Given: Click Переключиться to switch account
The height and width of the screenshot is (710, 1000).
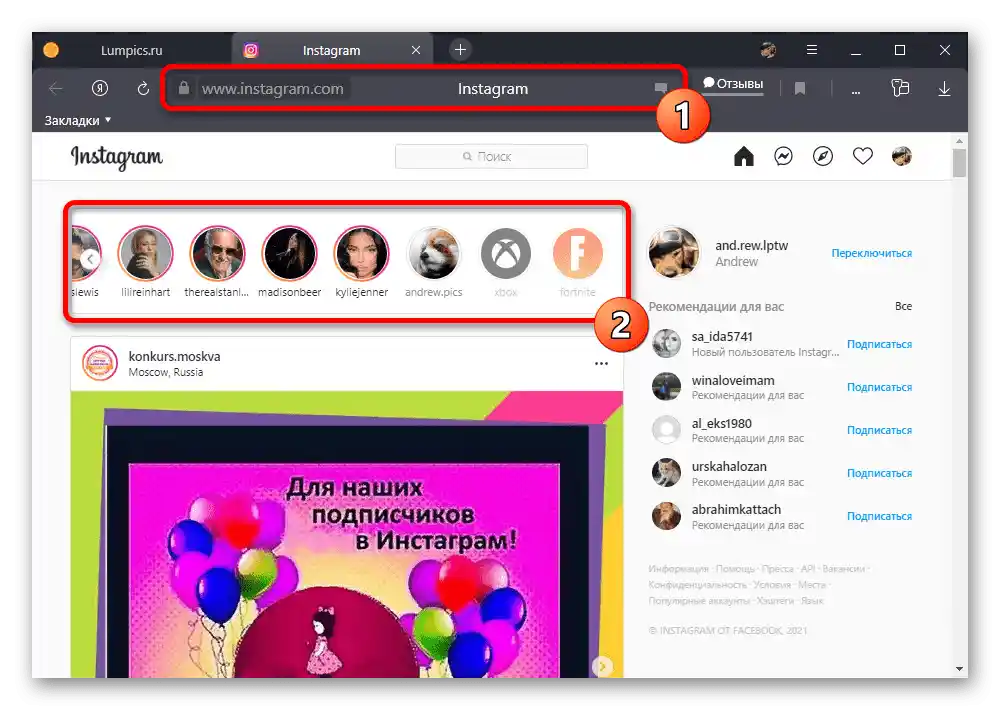Looking at the screenshot, I should click(871, 253).
